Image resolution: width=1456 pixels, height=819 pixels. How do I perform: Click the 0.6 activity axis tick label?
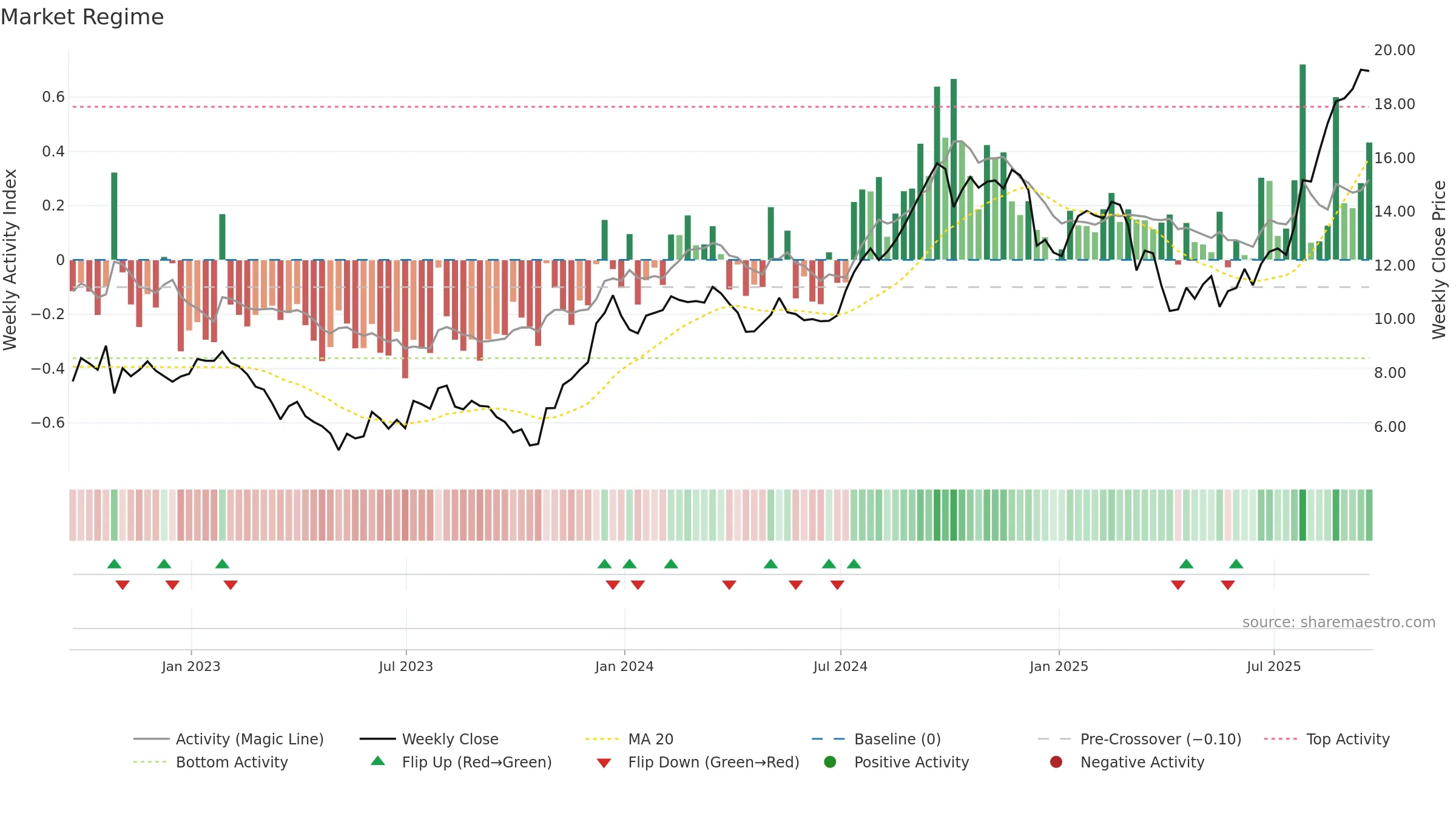pyautogui.click(x=53, y=97)
